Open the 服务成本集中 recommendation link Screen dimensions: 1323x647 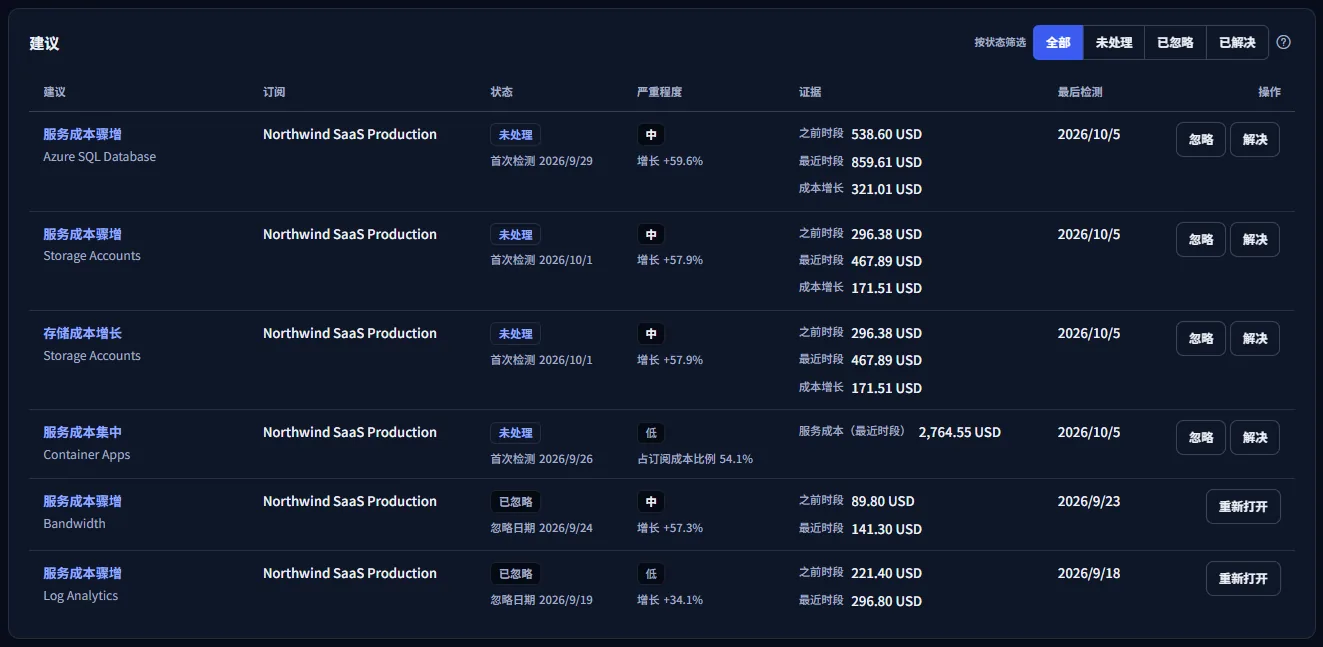tap(82, 432)
